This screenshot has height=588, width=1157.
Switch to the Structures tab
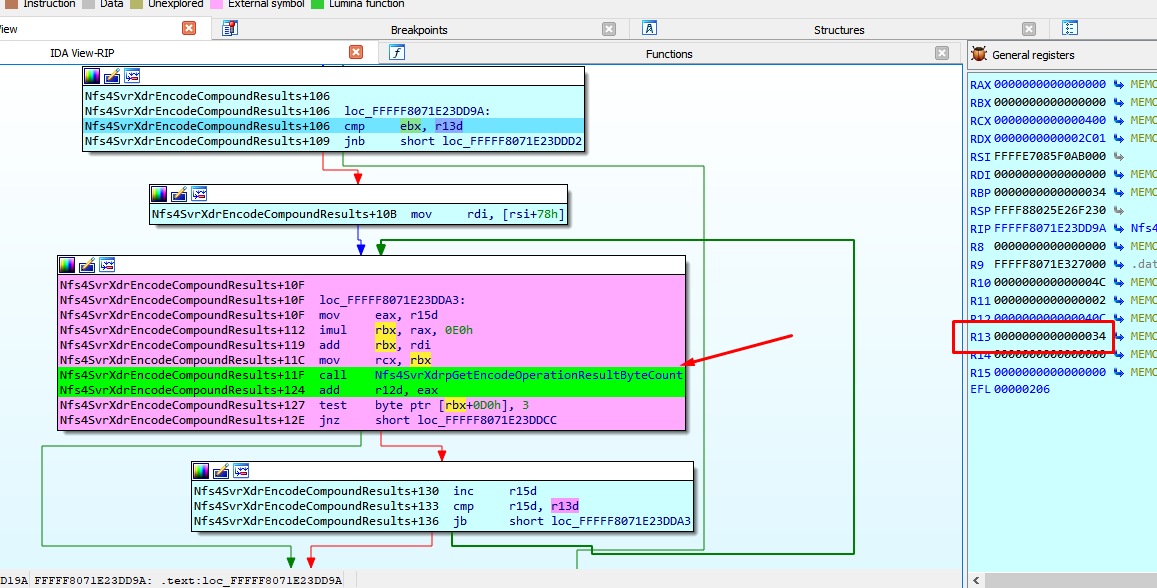pos(839,30)
